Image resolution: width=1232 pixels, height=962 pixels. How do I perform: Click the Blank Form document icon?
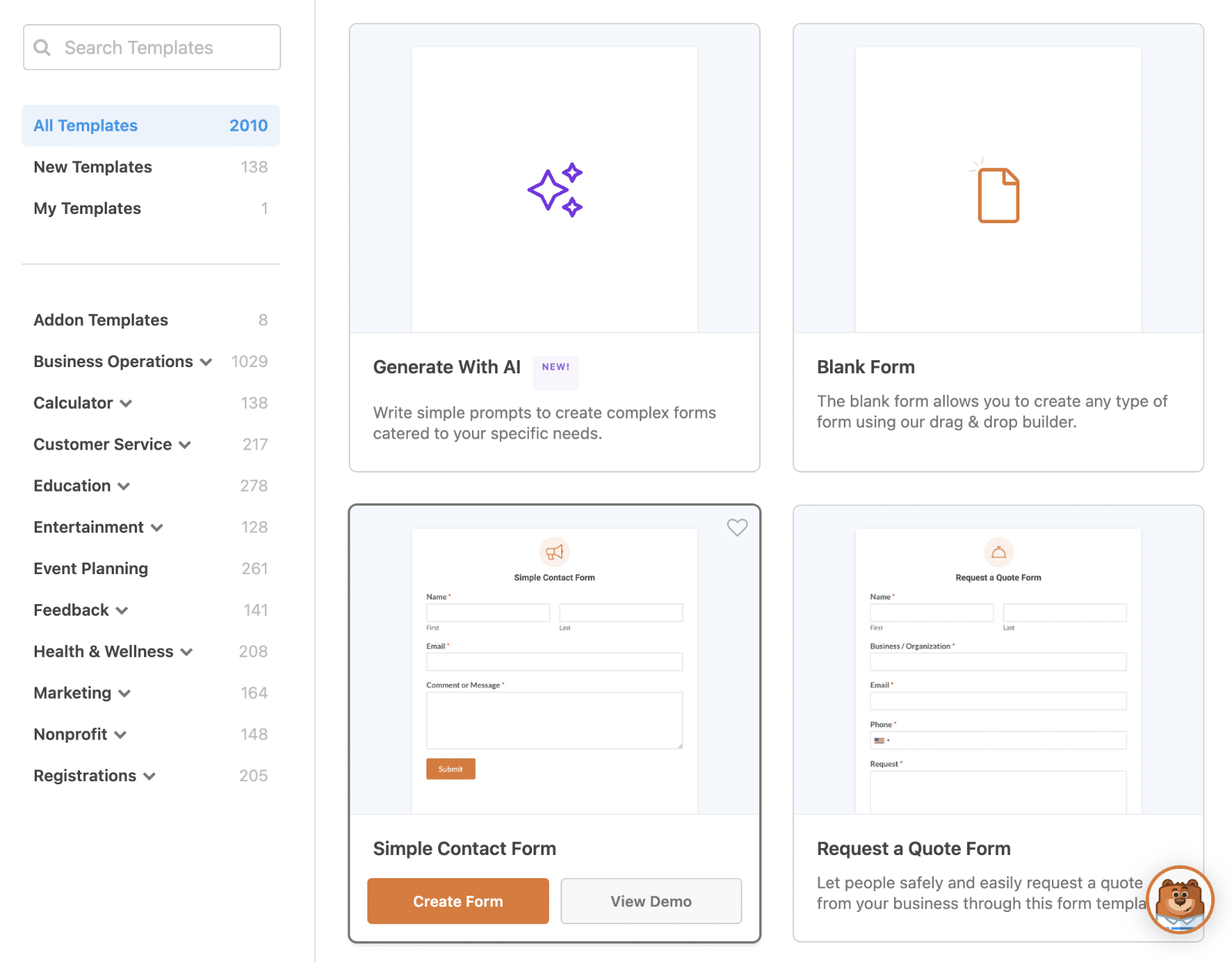[999, 195]
